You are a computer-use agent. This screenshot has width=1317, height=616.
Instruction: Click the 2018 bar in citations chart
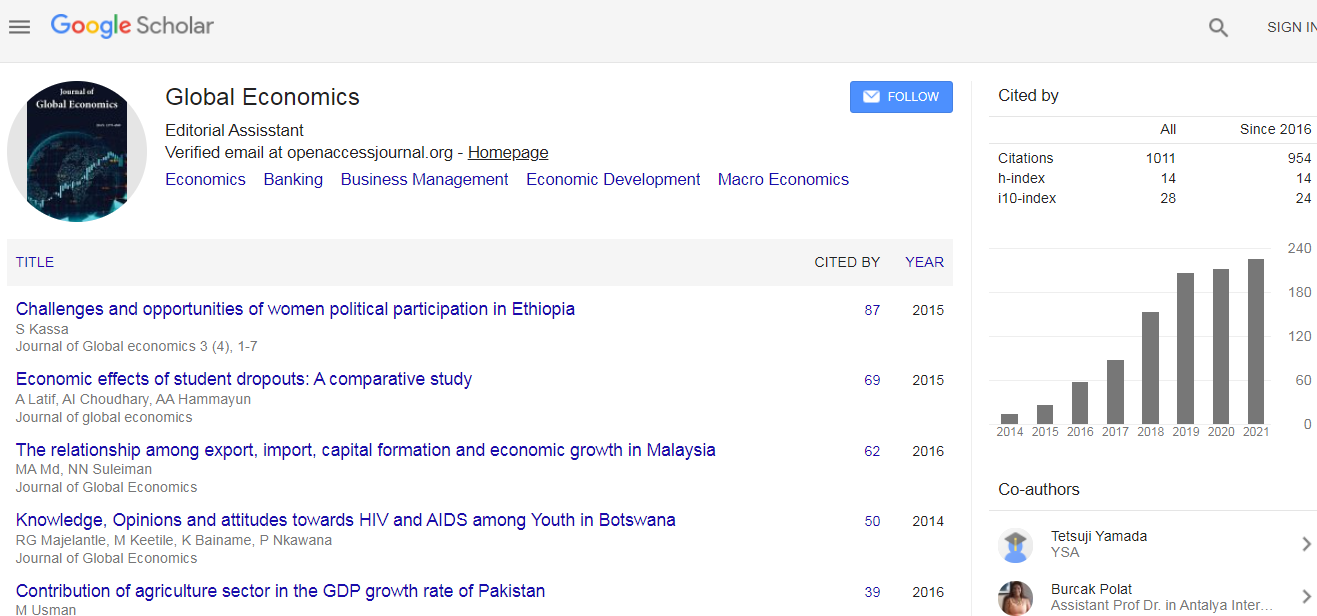tap(1151, 368)
